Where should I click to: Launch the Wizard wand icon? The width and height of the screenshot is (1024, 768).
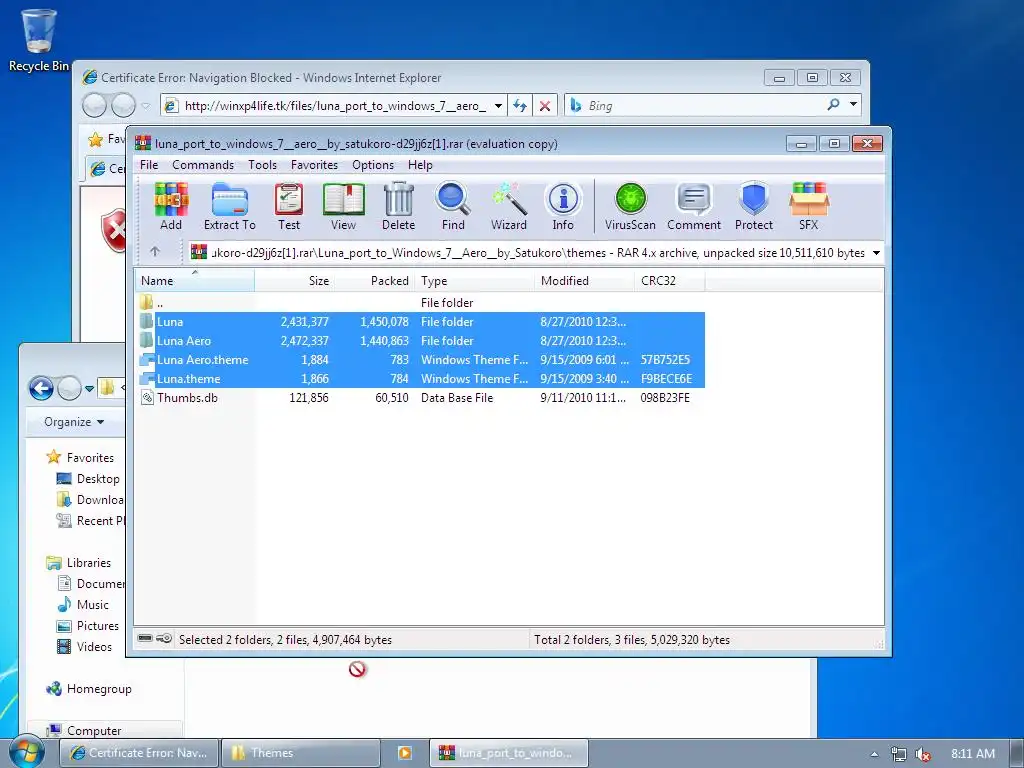tap(509, 206)
